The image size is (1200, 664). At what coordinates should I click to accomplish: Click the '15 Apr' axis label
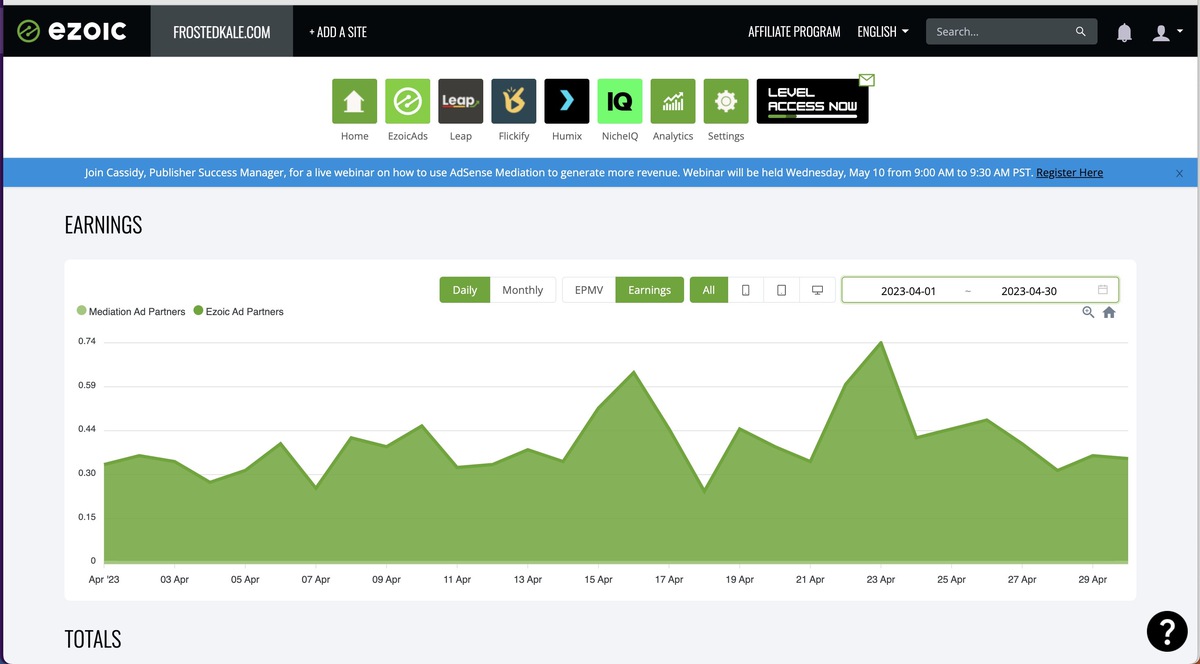pos(598,580)
